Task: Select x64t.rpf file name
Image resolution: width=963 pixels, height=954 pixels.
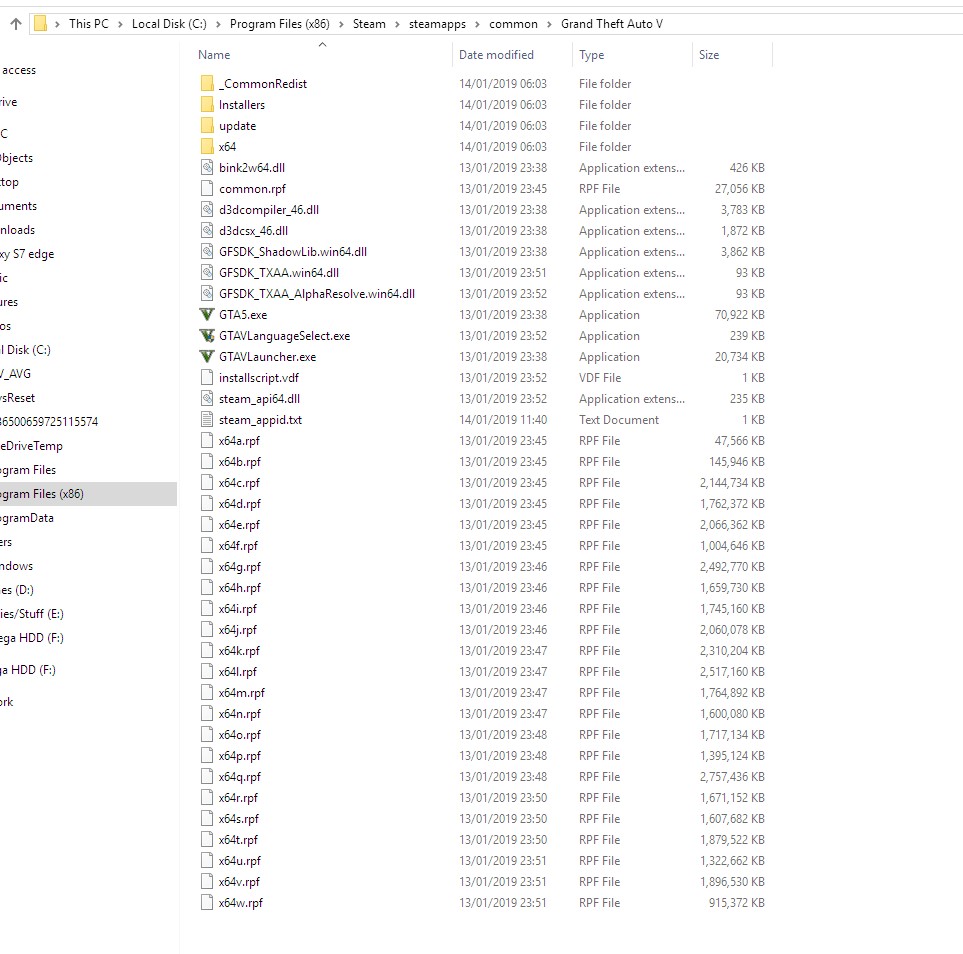Action: (x=238, y=839)
